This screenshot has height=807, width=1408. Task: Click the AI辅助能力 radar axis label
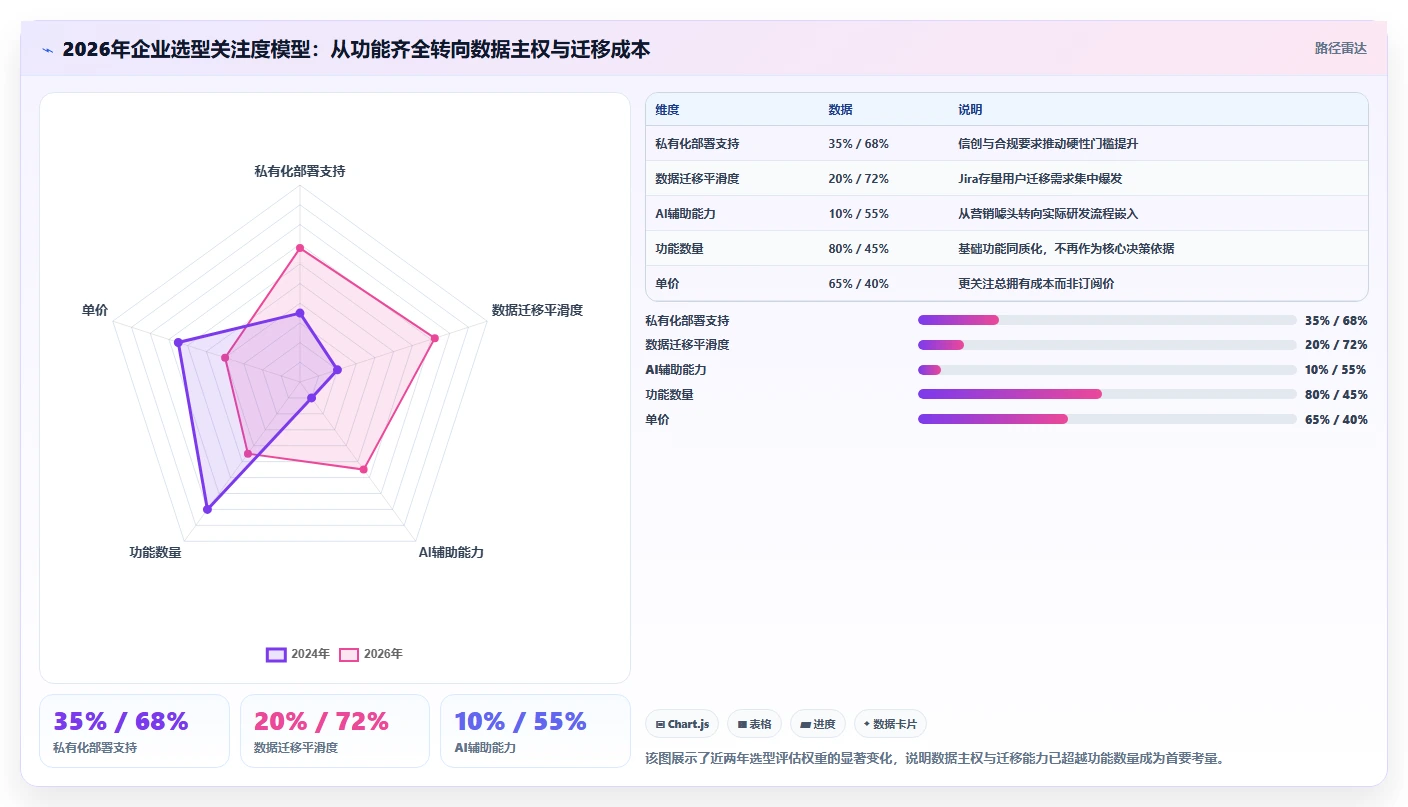451,552
